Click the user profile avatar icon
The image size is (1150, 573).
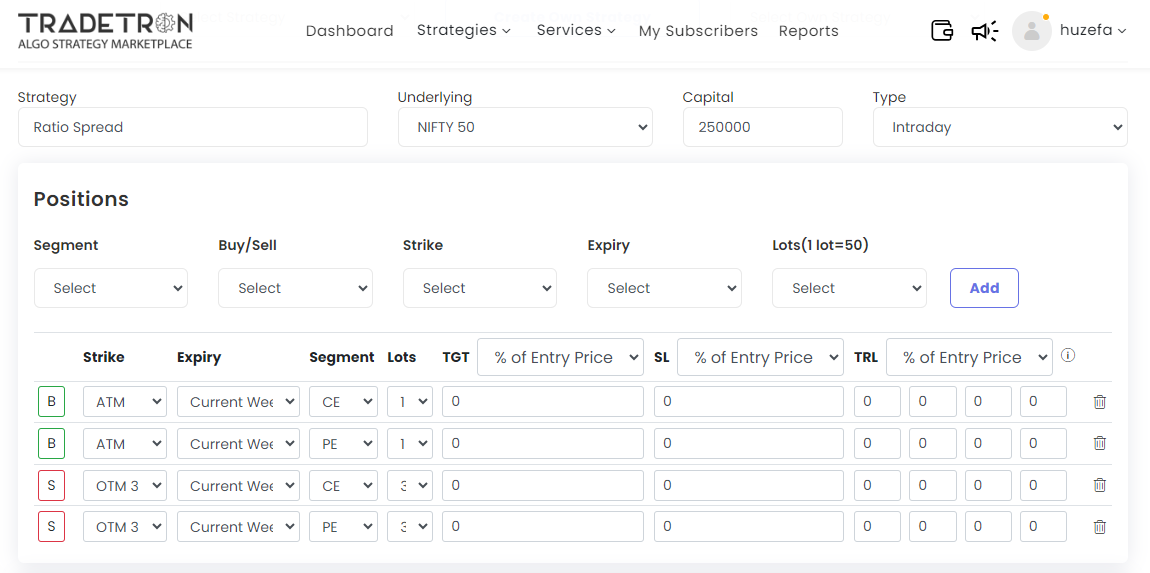click(x=1031, y=31)
